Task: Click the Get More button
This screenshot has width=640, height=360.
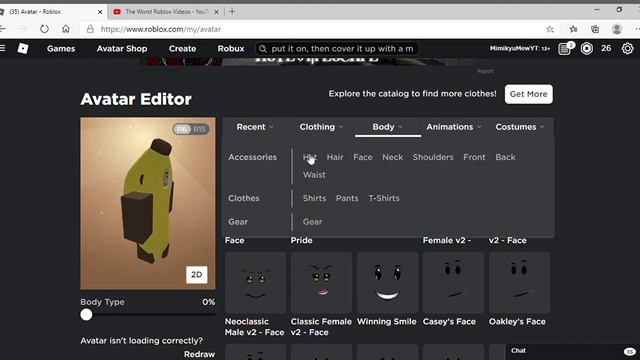Action: (529, 94)
